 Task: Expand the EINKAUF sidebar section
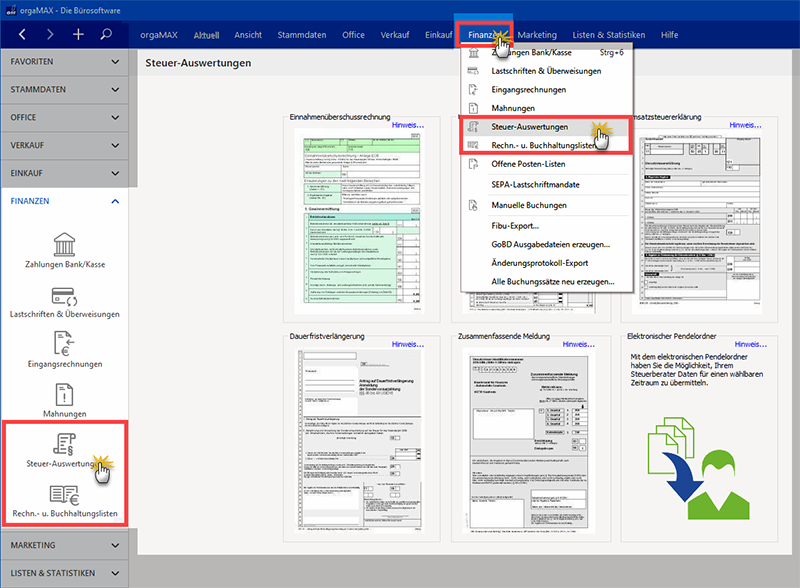pos(65,174)
